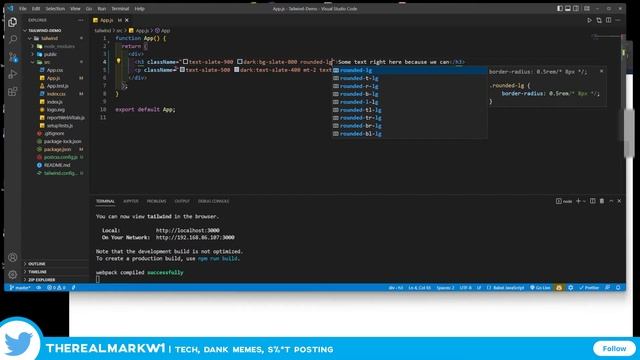Image resolution: width=640 pixels, height=360 pixels.
Task: Open index.css in the file explorer
Action: click(x=56, y=94)
